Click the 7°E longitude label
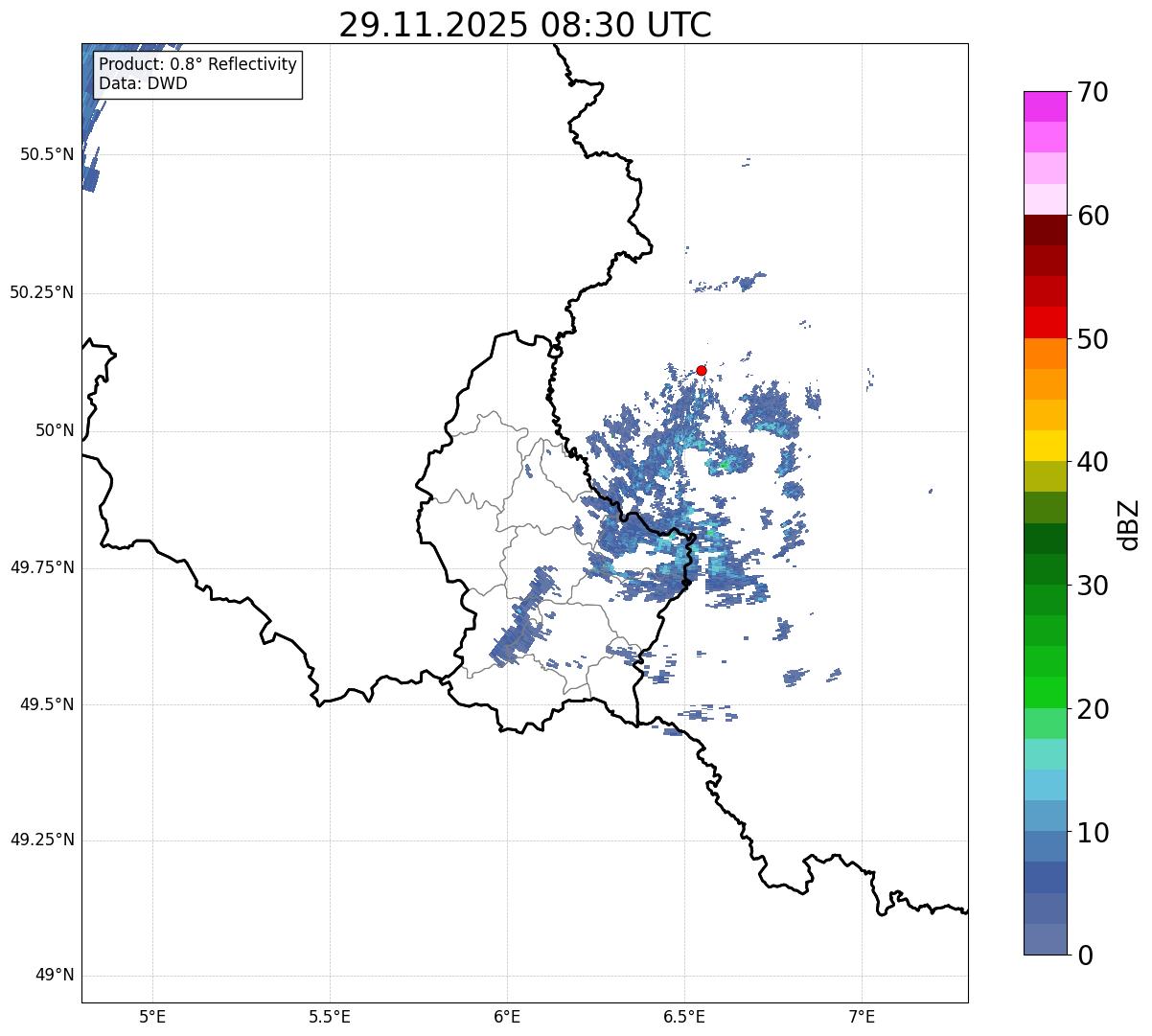Screen dimensions: 1152x1036 863,1017
